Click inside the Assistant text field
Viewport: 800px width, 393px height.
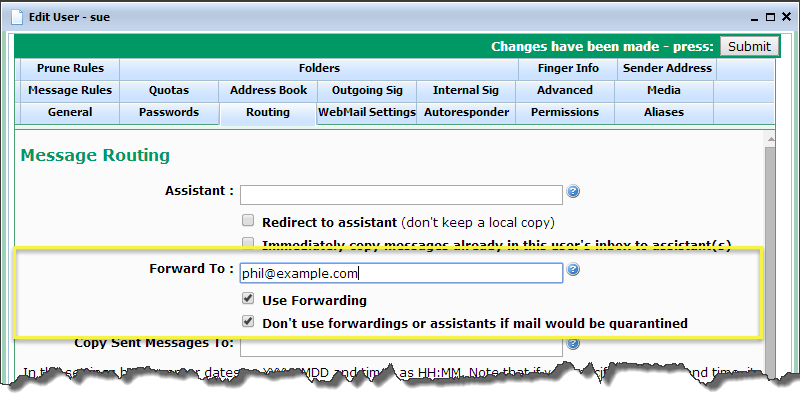pos(402,195)
